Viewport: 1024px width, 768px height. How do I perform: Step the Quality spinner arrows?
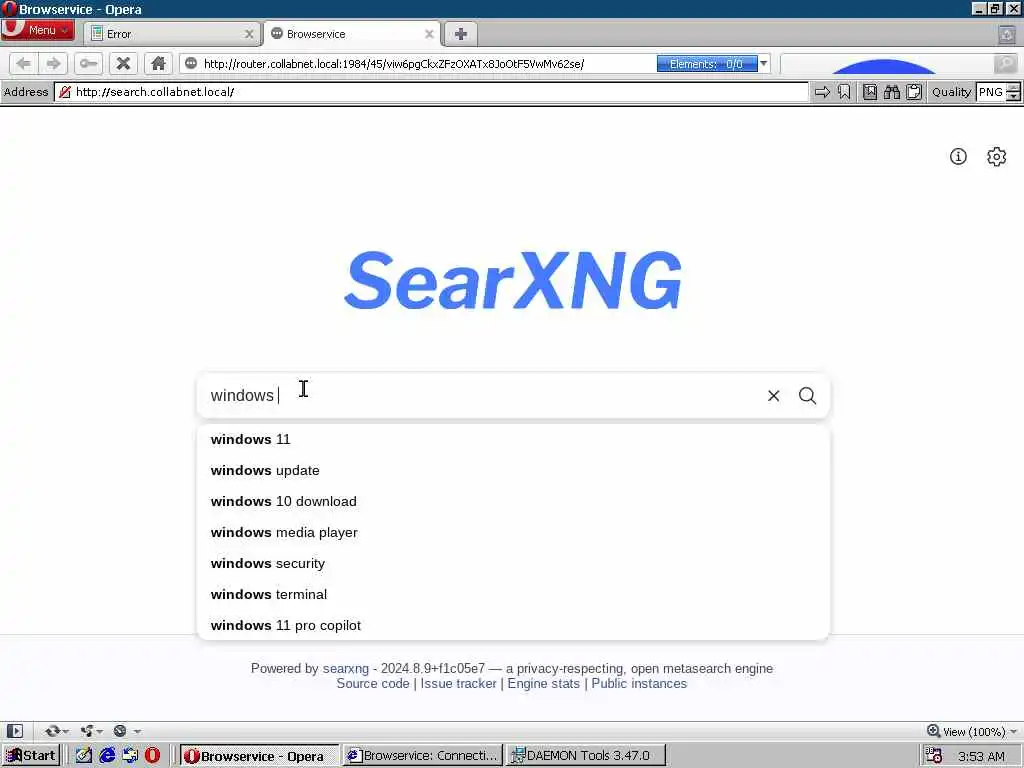click(1013, 92)
